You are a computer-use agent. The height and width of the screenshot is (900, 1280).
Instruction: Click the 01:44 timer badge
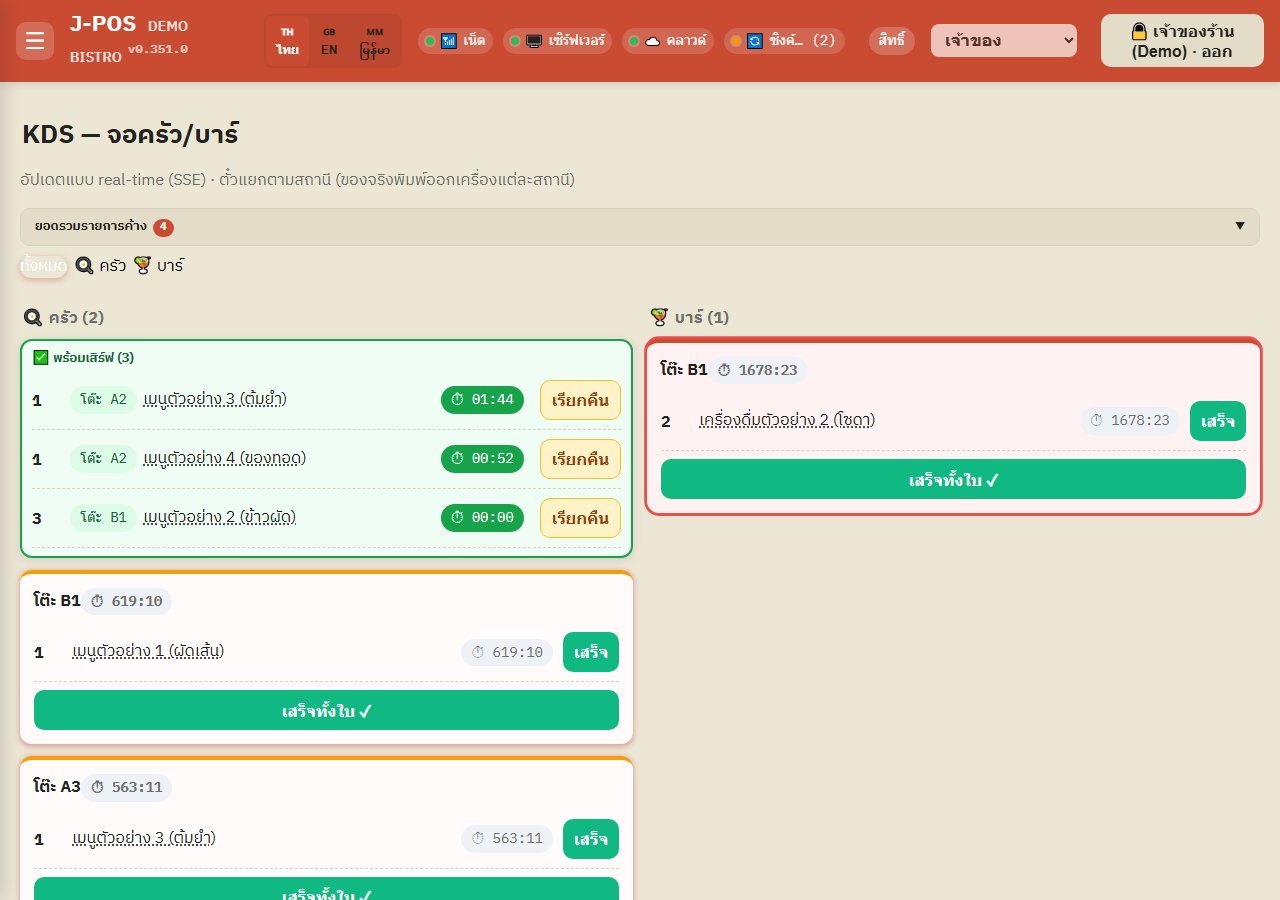pos(482,400)
